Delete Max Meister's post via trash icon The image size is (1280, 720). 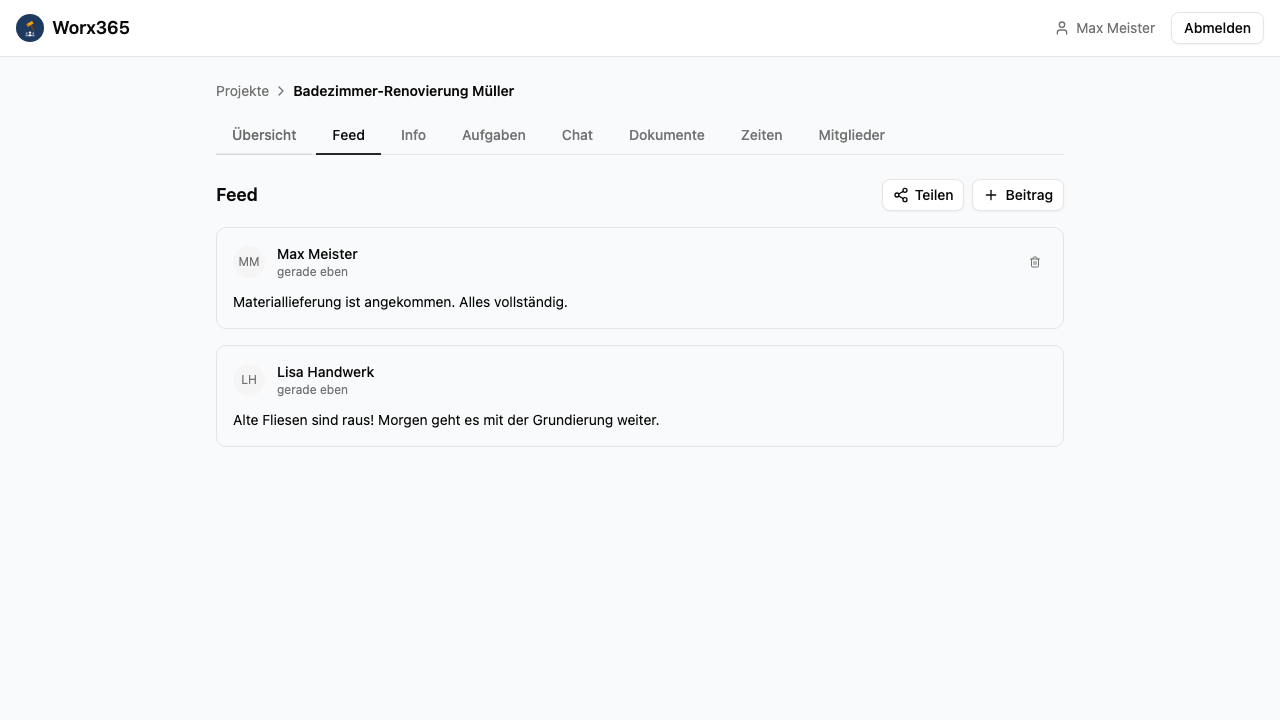(1035, 262)
